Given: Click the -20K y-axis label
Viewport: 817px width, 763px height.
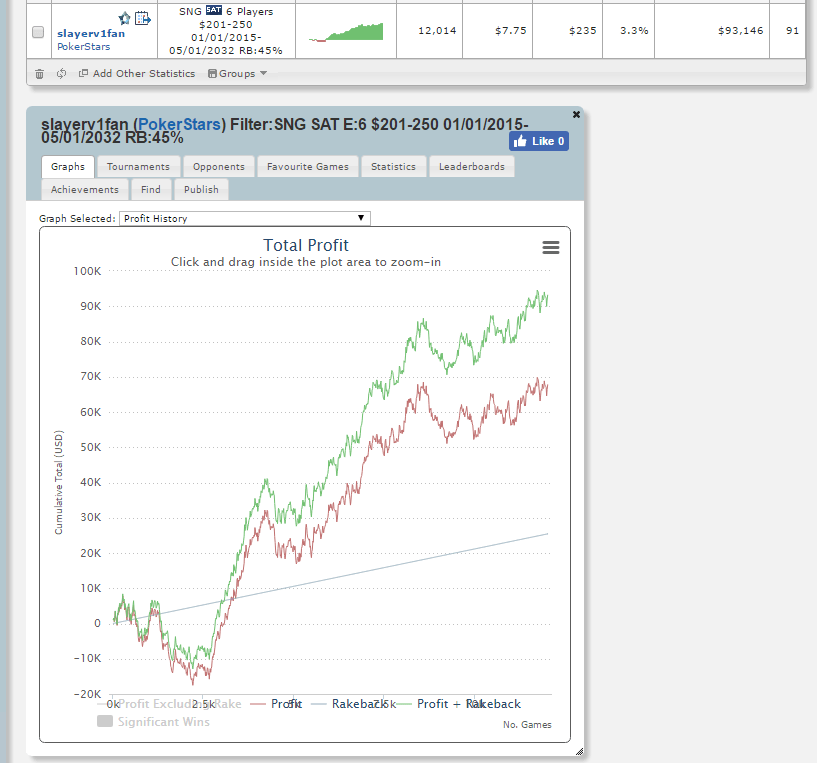Looking at the screenshot, I should click(x=88, y=694).
